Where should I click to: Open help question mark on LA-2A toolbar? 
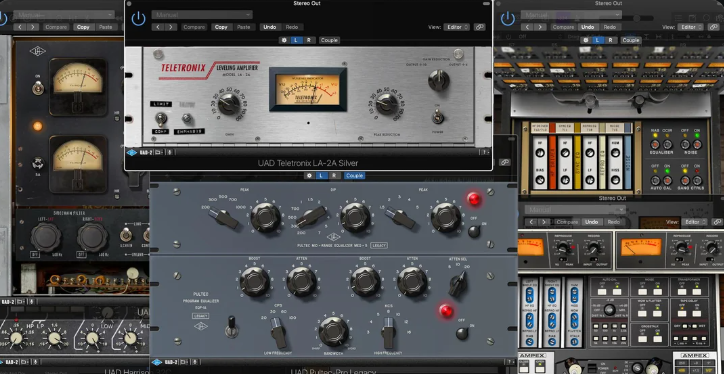(x=485, y=152)
